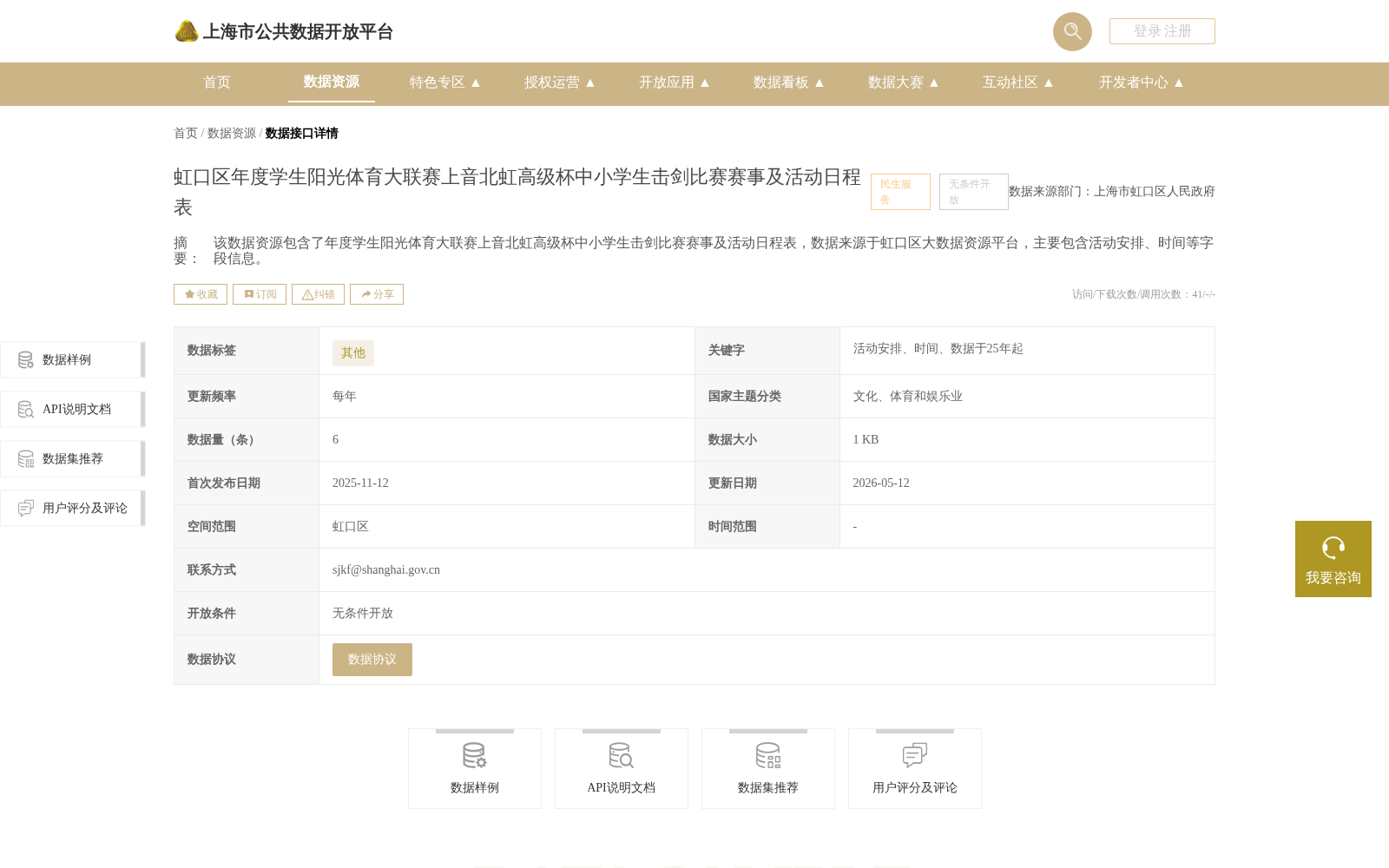Click the 收藏 star icon
This screenshot has width=1389, height=868.
[x=189, y=294]
